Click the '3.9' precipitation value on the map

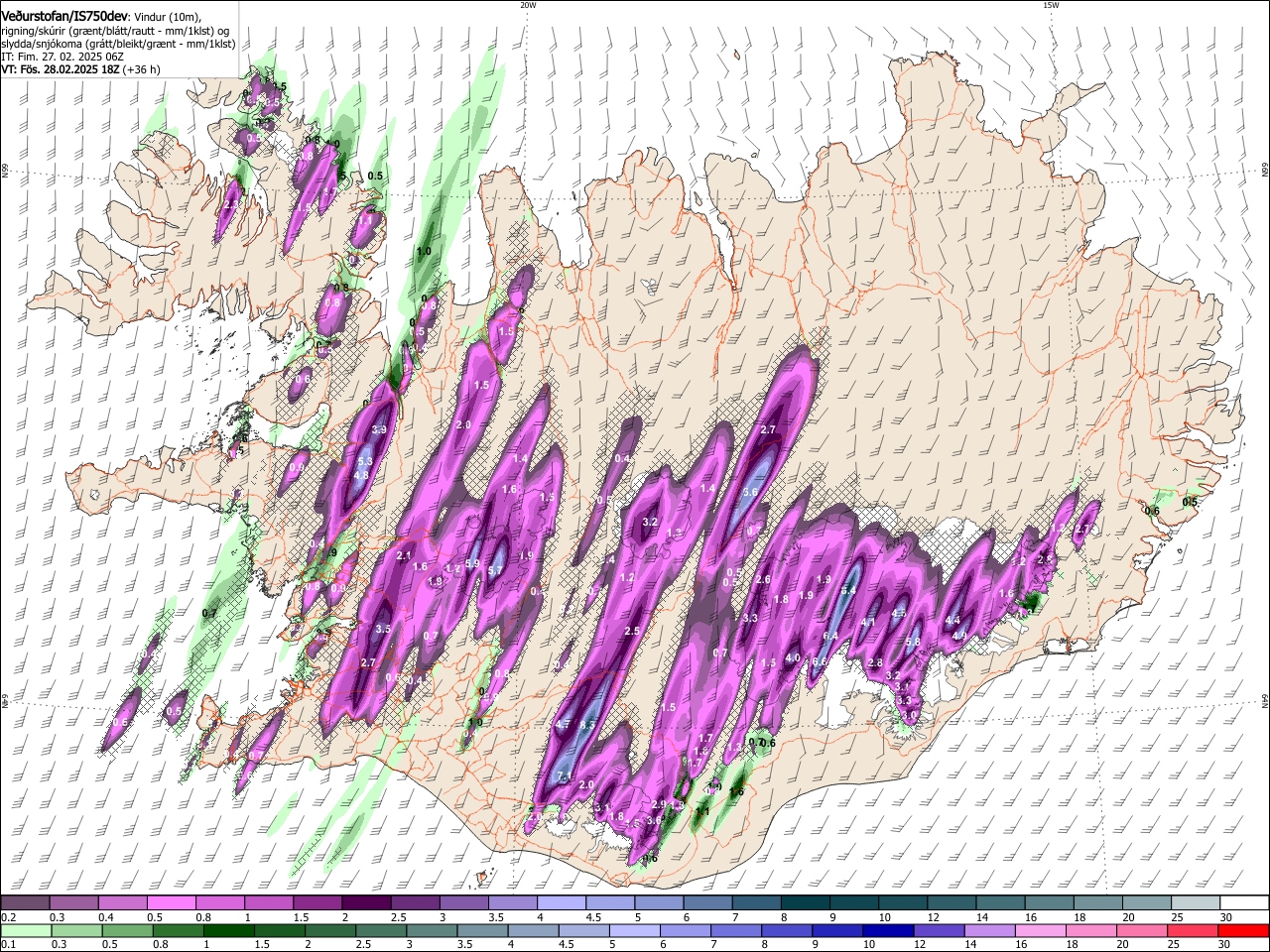tap(379, 429)
